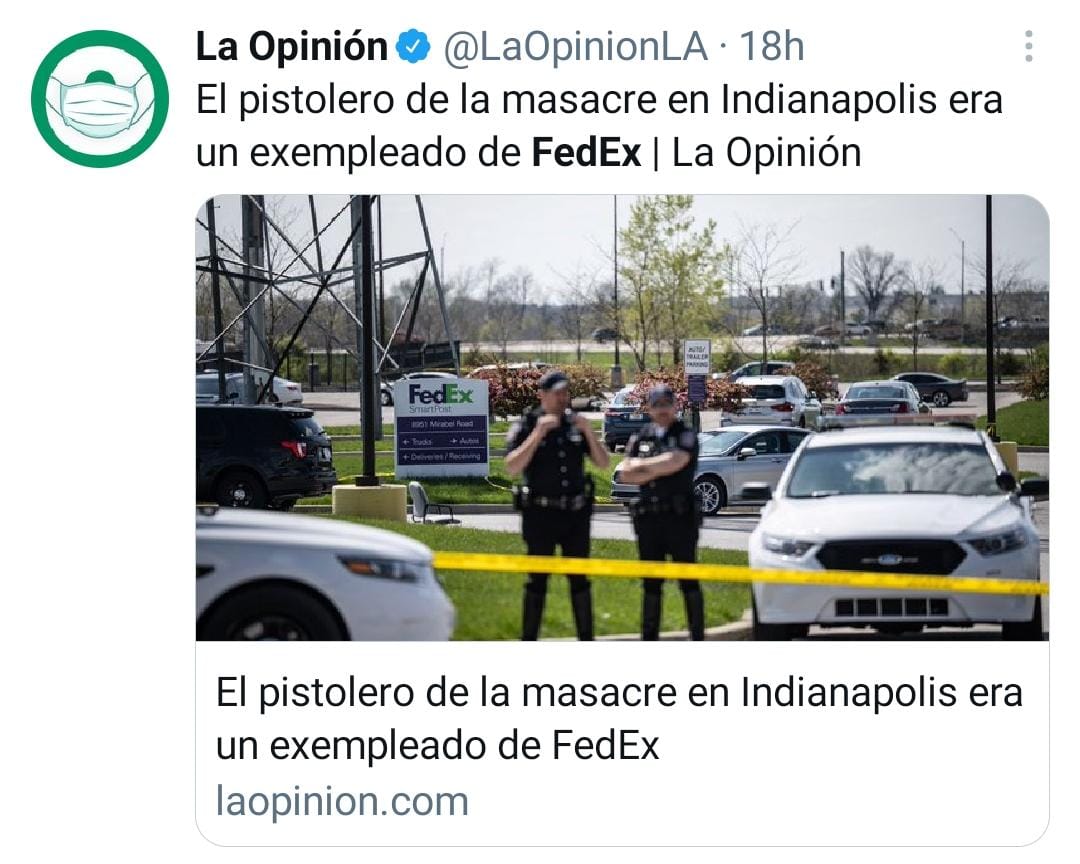Screen dimensions: 1080x864
Task: Click the parking sign in the photo
Action: (696, 357)
